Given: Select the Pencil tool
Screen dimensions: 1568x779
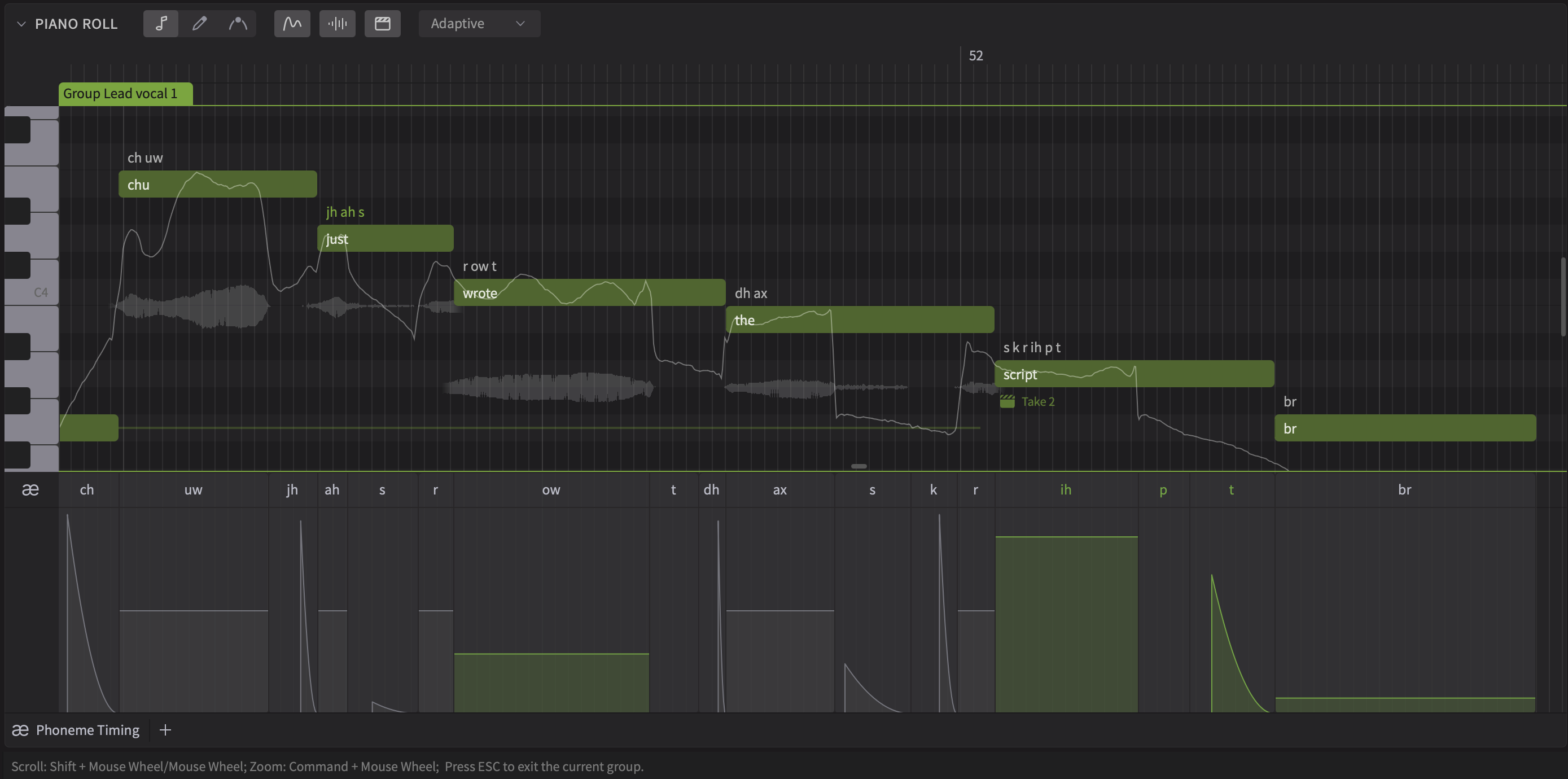Looking at the screenshot, I should point(200,24).
